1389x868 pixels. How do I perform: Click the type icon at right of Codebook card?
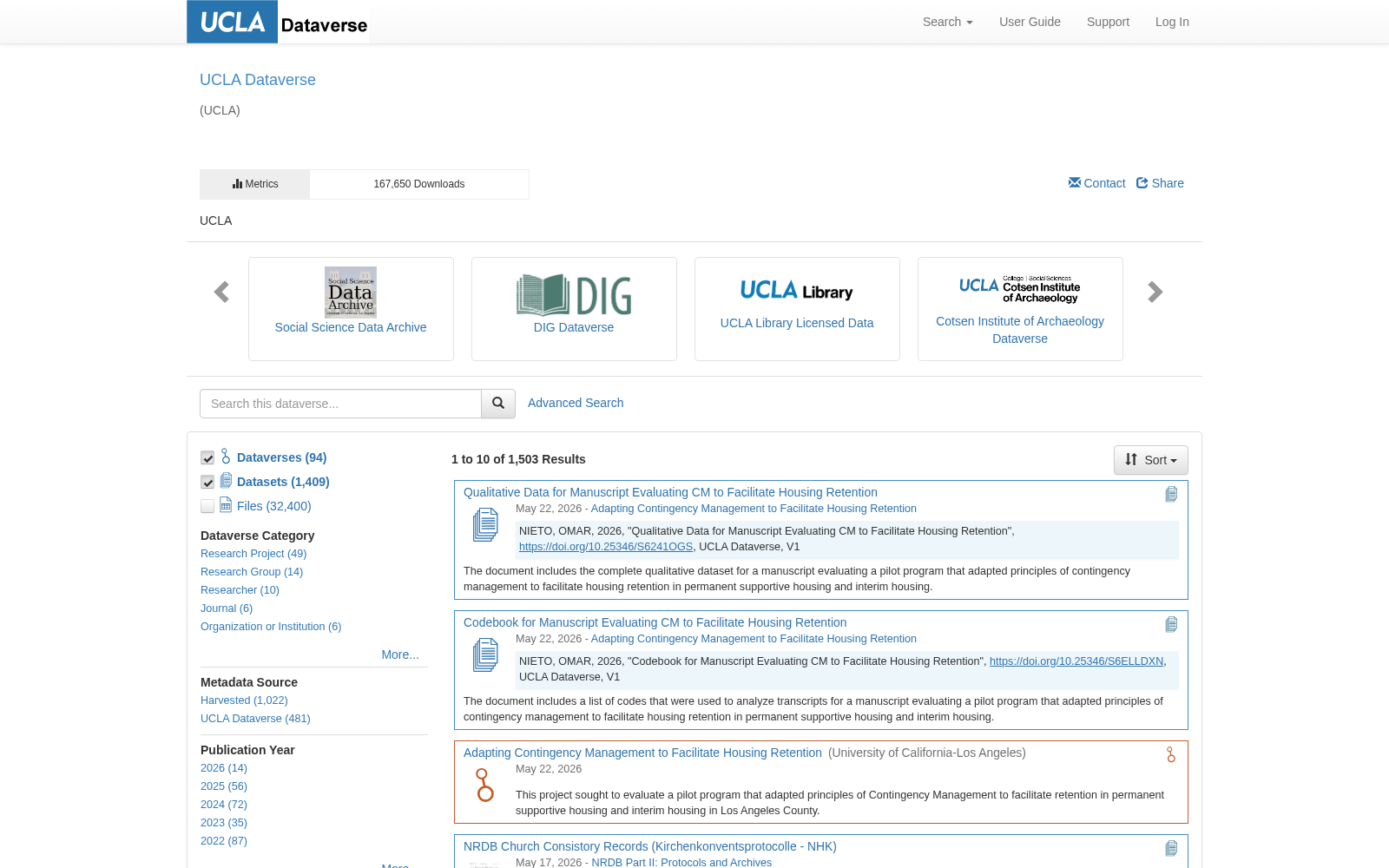point(1171,624)
